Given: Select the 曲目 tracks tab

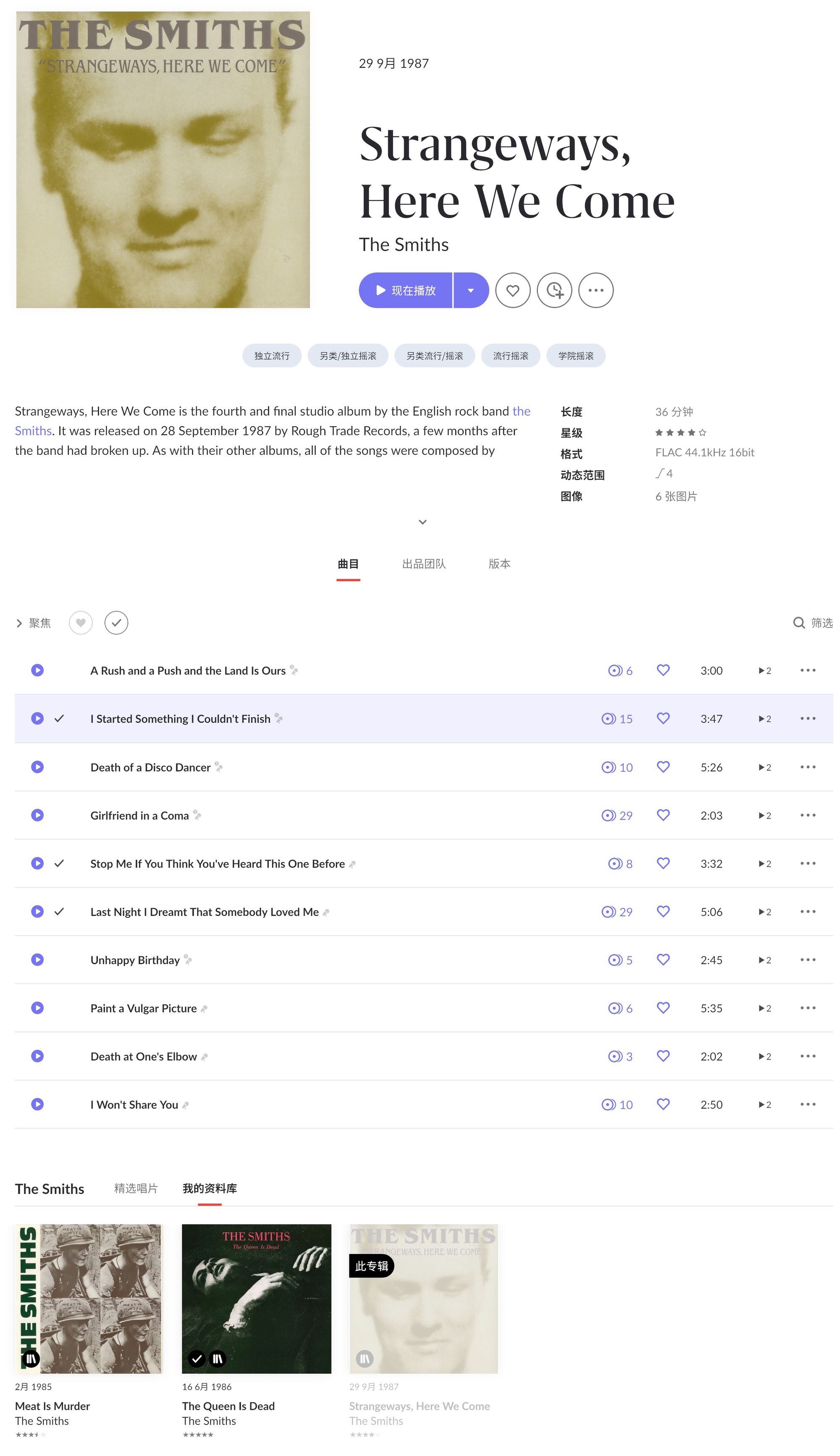Looking at the screenshot, I should point(349,564).
